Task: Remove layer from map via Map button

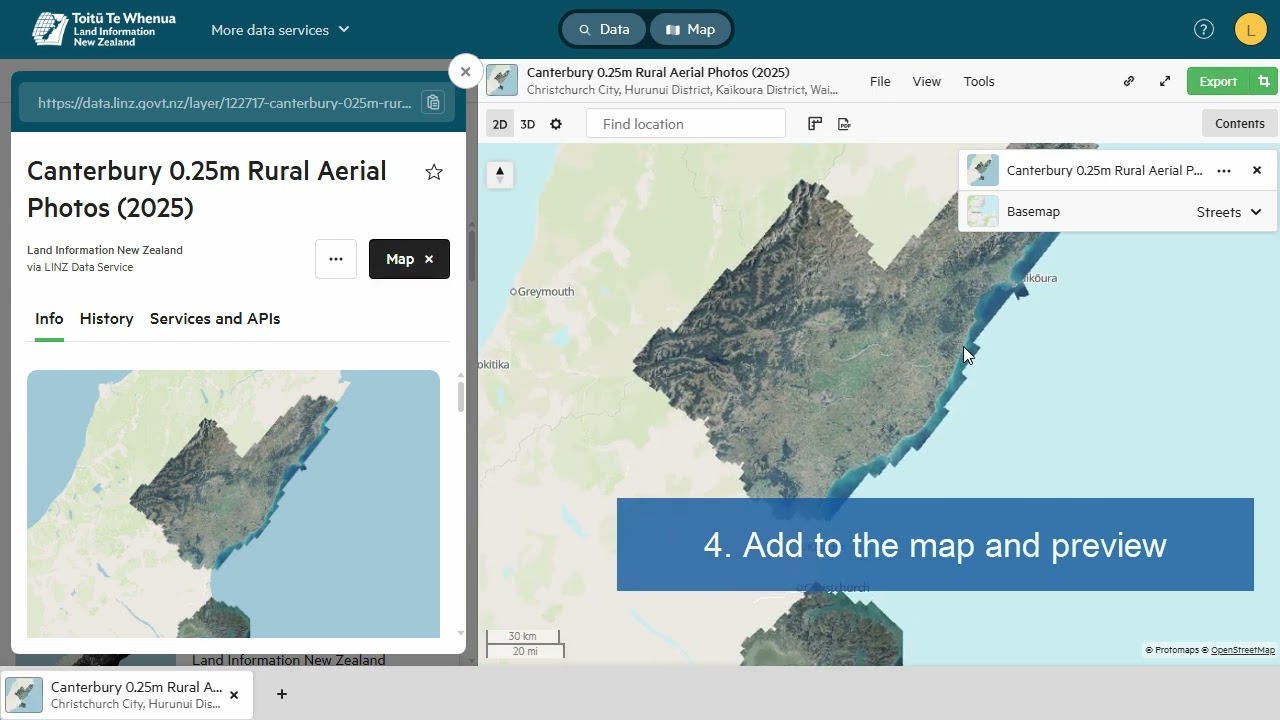Action: (x=409, y=259)
